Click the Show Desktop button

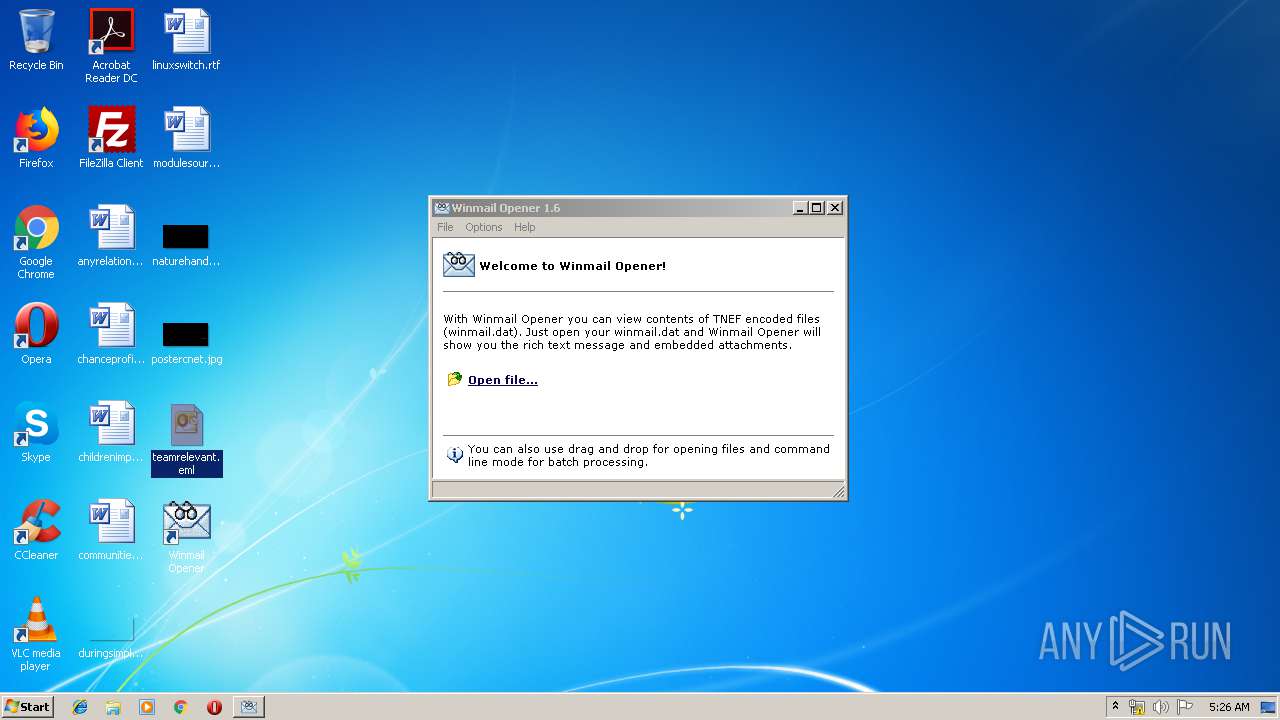(1269, 707)
